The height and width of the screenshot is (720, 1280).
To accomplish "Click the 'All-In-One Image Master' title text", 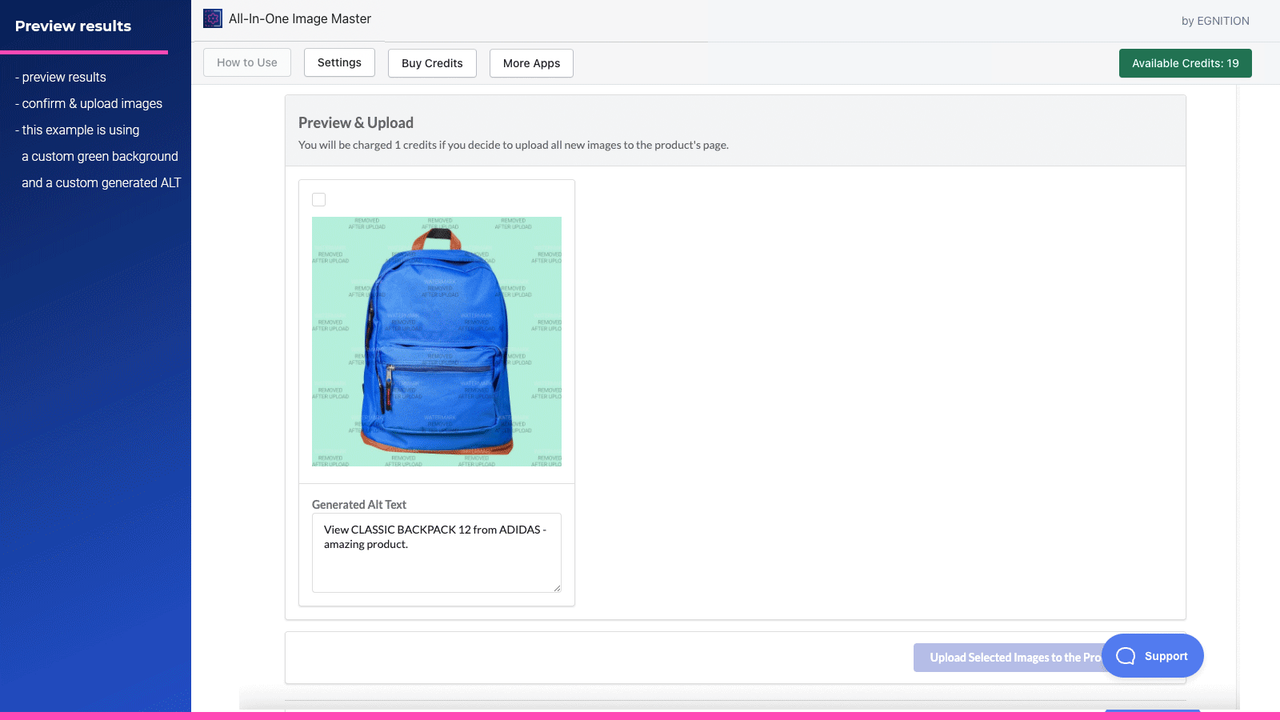I will coord(300,18).
